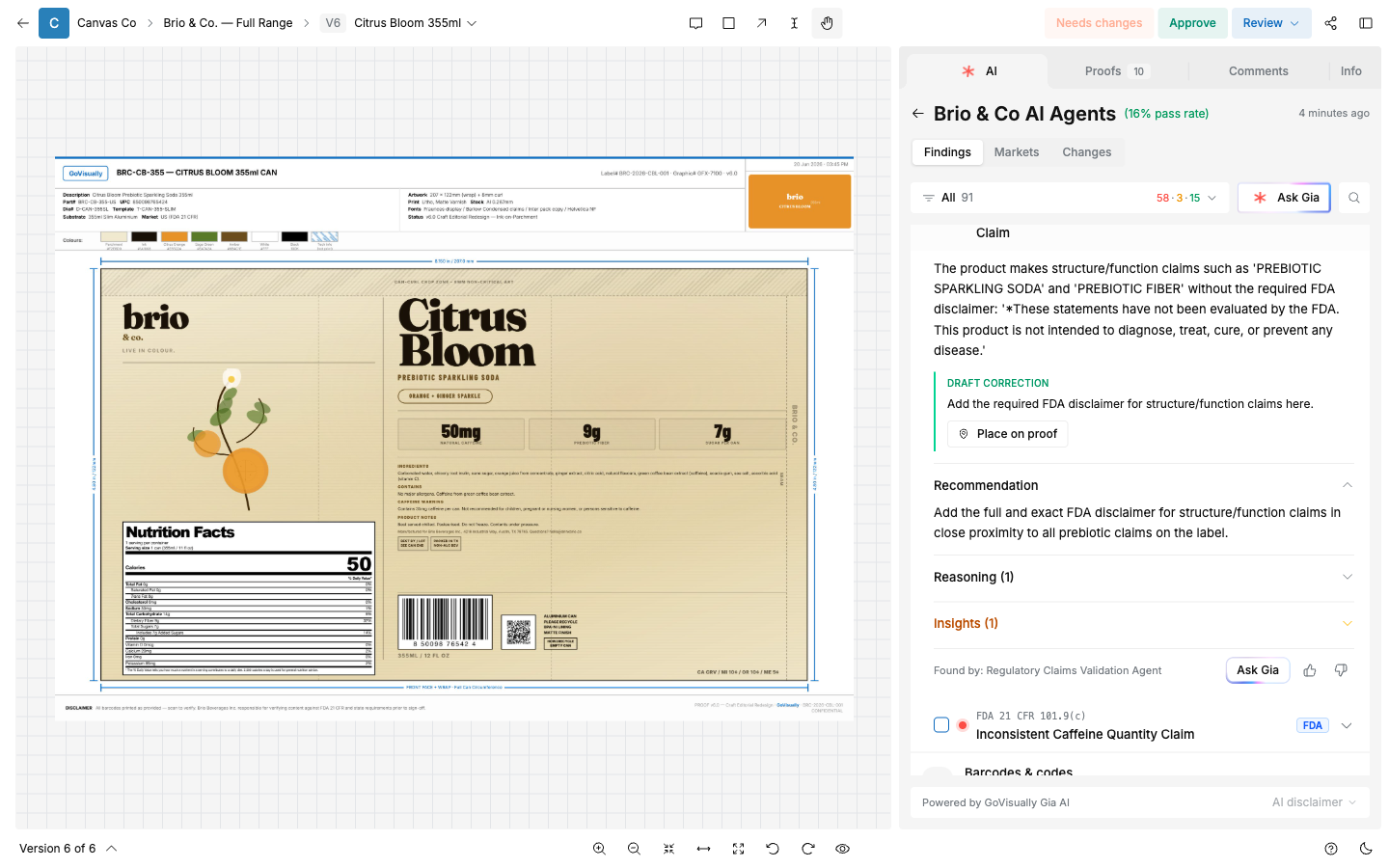Select the Markets tab
The width and height of the screenshot is (1389, 868).
[x=1017, y=152]
